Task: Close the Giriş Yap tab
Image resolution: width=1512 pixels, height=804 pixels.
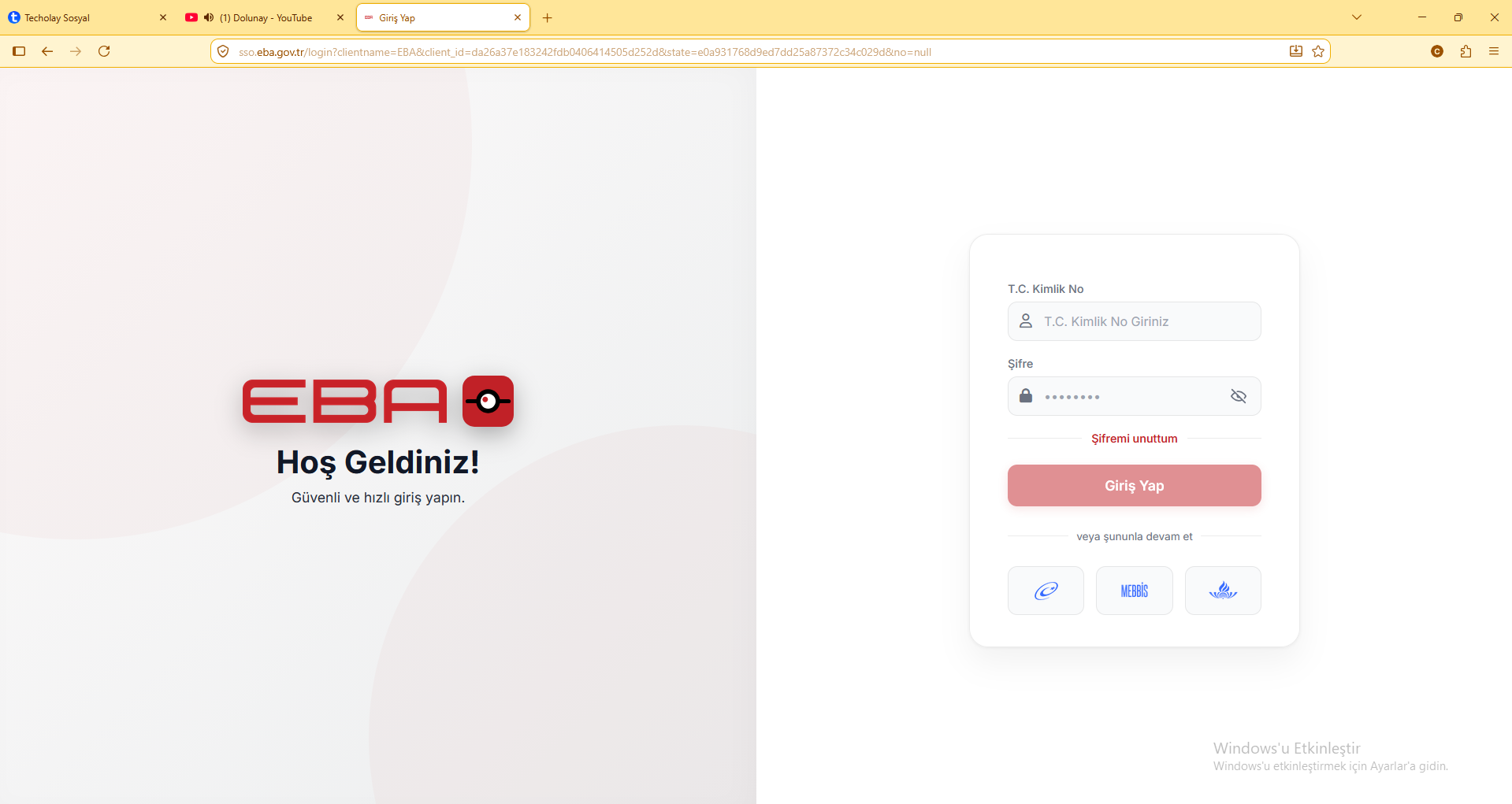Action: click(x=518, y=17)
